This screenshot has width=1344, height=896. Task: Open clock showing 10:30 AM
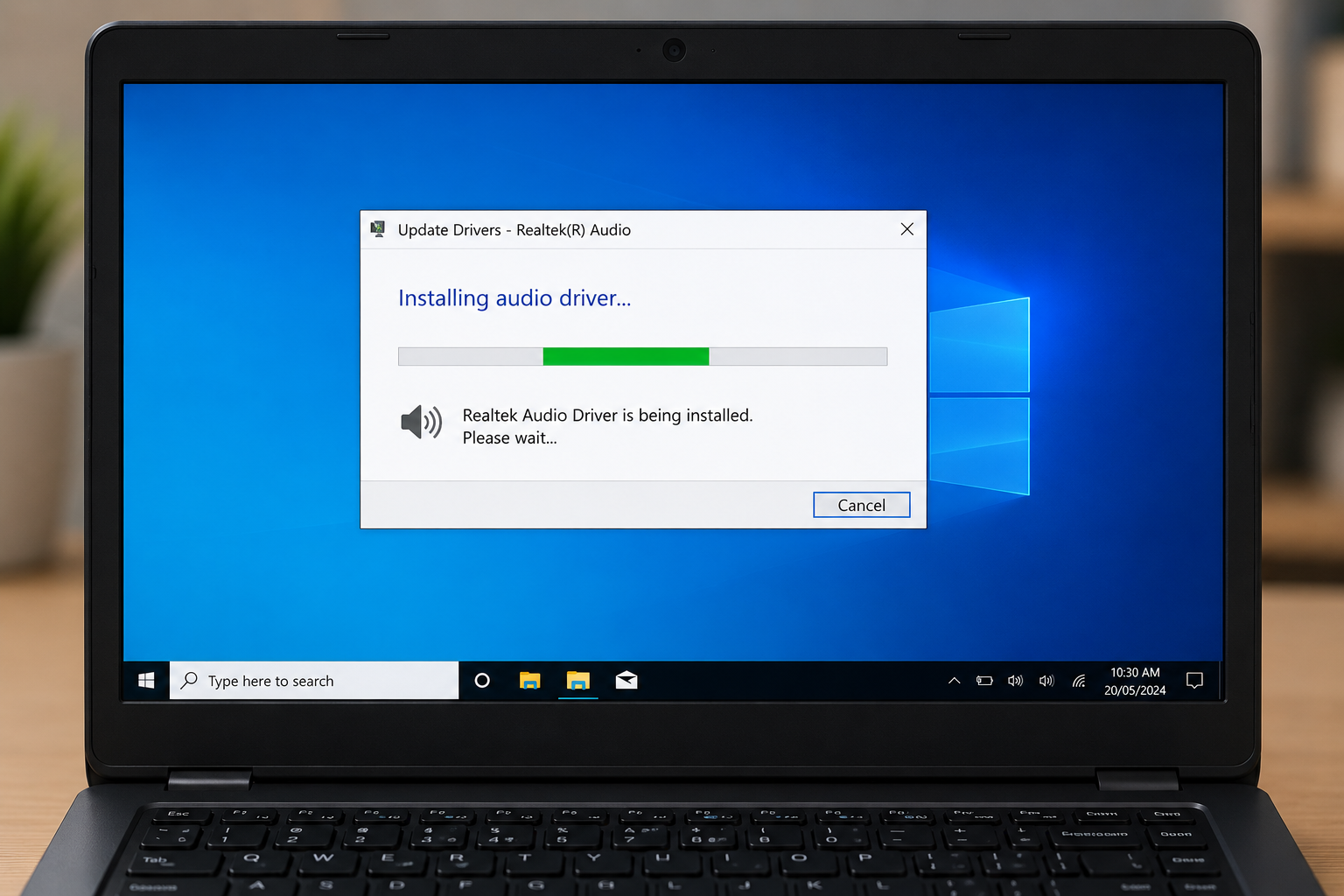point(1135,672)
